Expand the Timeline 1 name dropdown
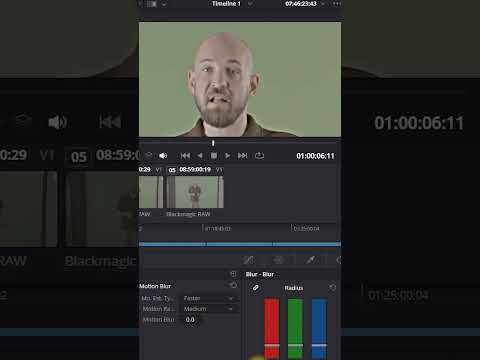The width and height of the screenshot is (480, 360). coord(250,4)
